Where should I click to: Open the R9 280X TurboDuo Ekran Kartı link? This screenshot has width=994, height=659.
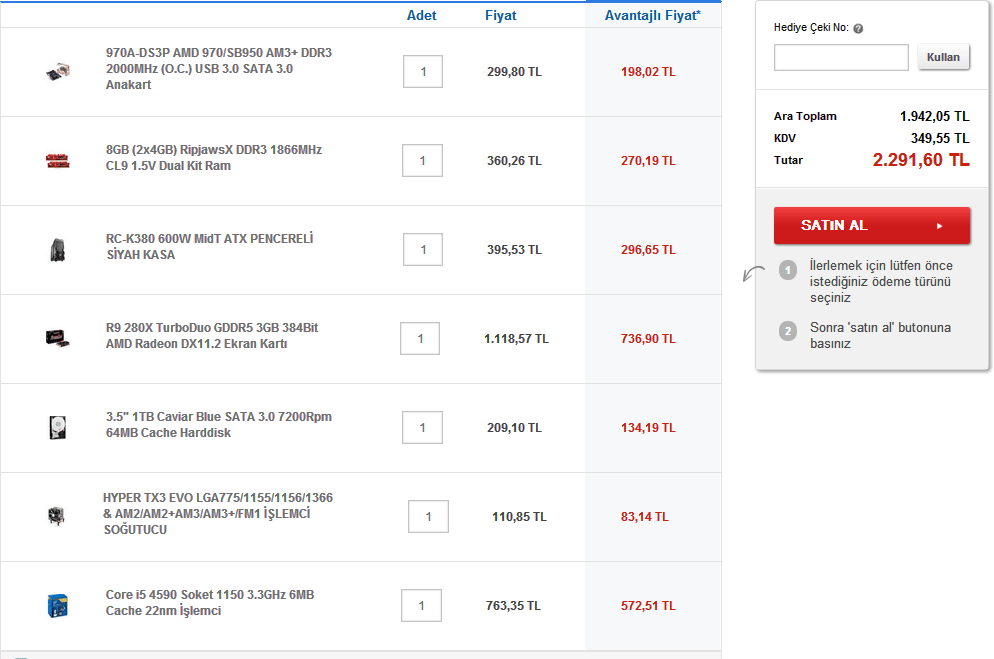(211, 335)
